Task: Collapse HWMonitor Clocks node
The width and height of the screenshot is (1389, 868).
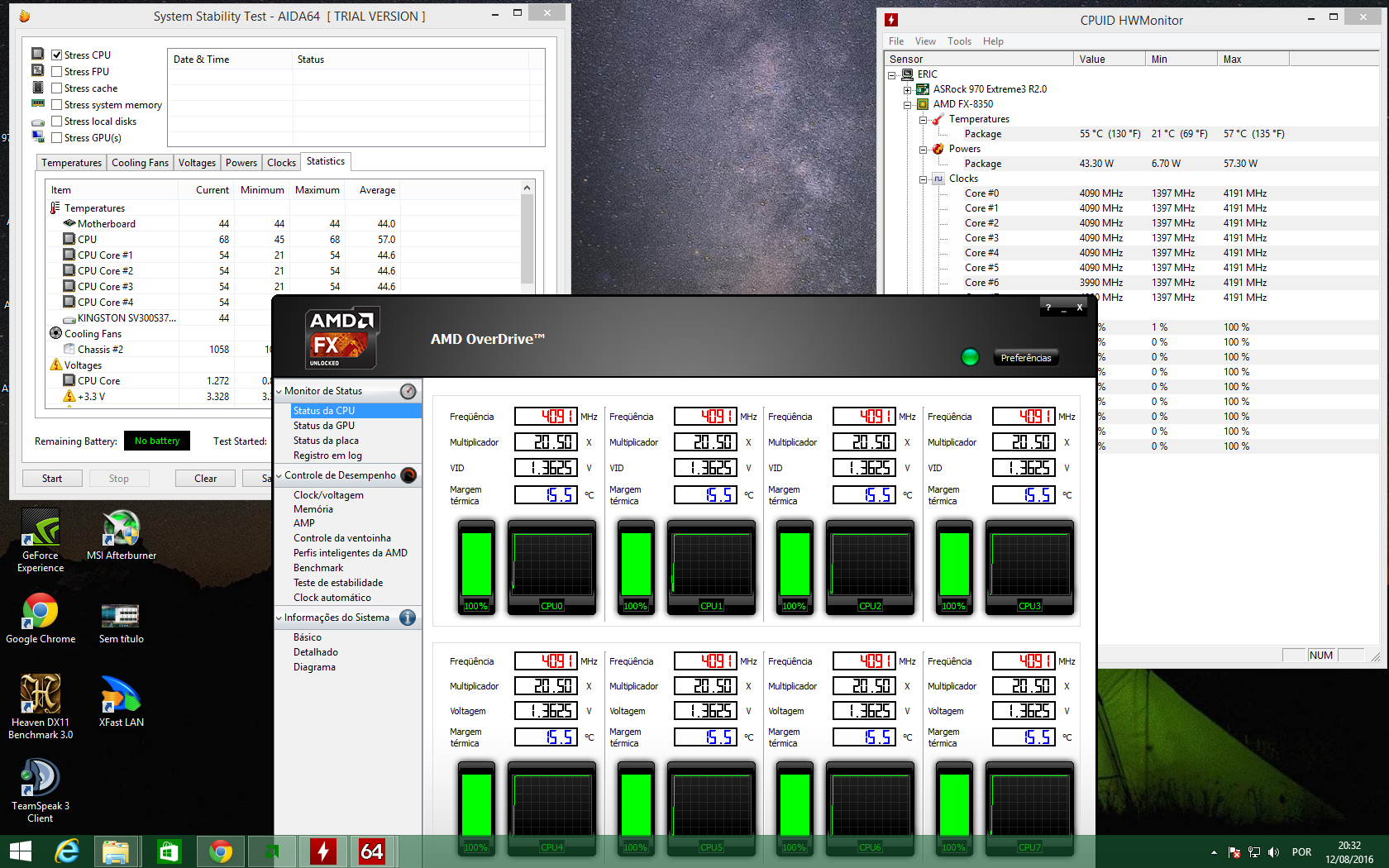Action: 923,179
